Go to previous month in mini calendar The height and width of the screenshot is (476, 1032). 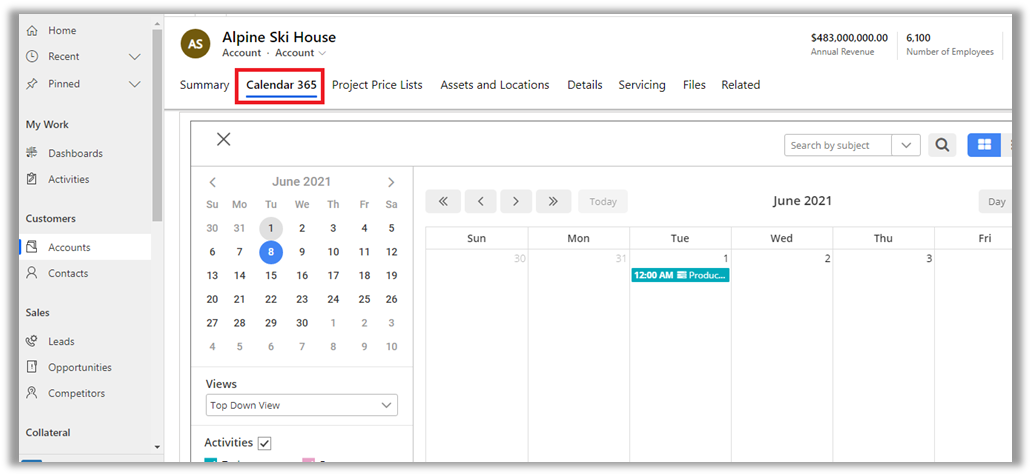point(212,182)
